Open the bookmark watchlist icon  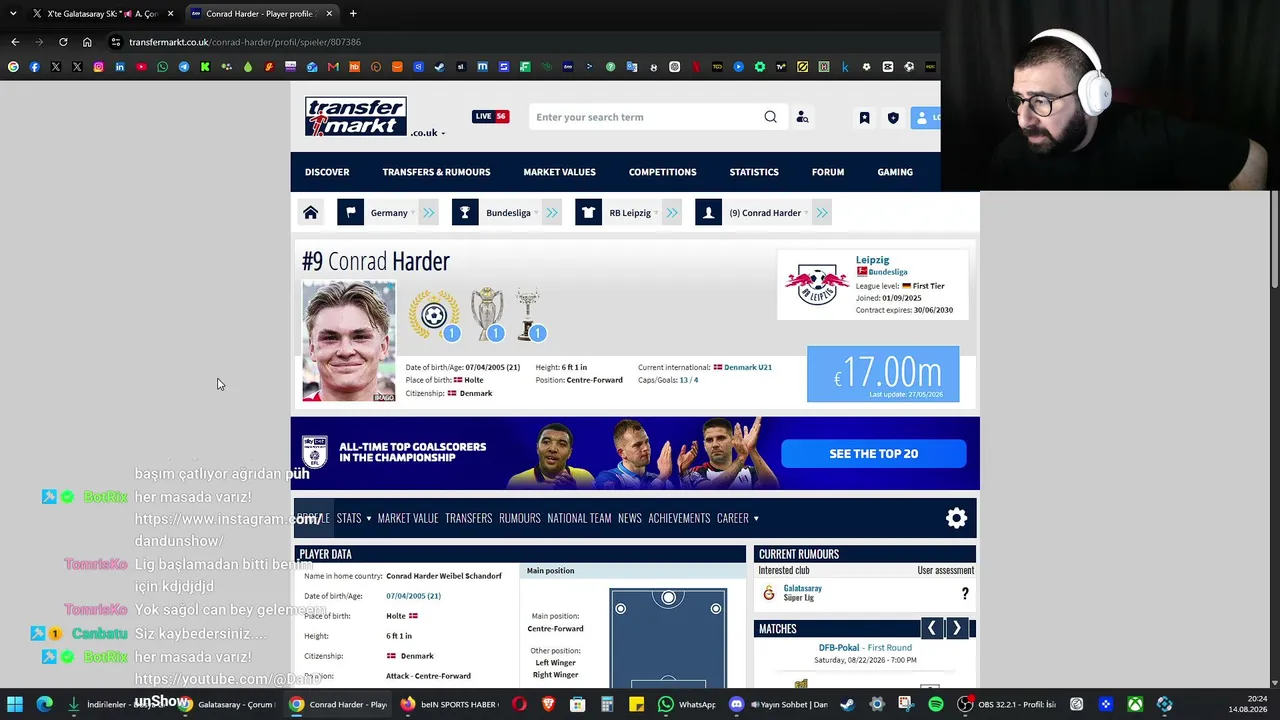(864, 117)
